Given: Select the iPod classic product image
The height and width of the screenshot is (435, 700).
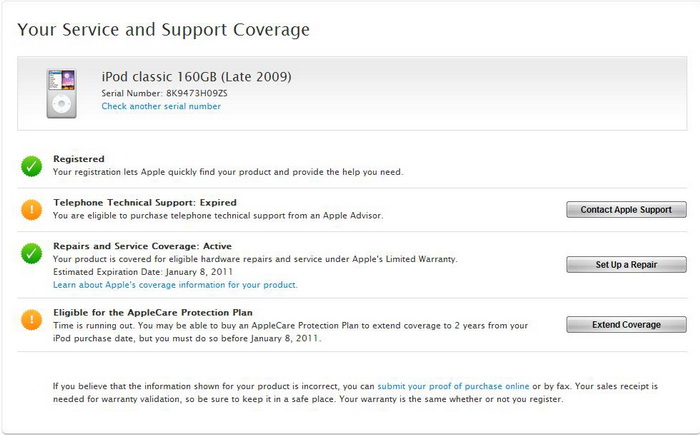Looking at the screenshot, I should pos(62,93).
